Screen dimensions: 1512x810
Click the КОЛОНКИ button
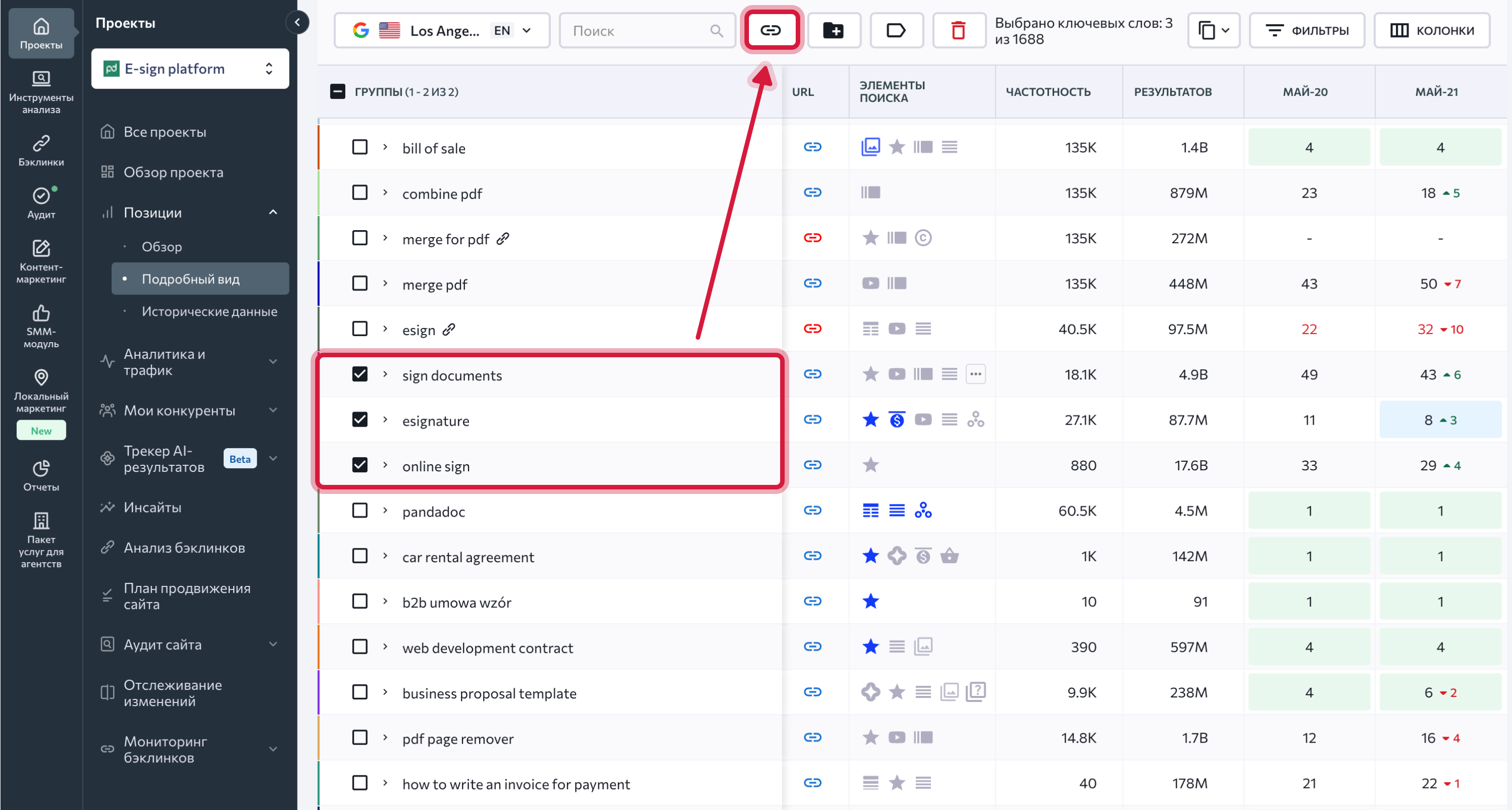pos(1432,31)
